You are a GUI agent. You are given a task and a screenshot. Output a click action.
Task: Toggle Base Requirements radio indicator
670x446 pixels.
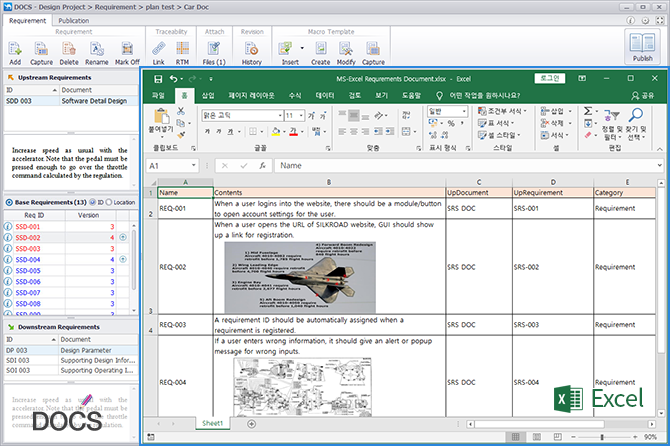9,202
